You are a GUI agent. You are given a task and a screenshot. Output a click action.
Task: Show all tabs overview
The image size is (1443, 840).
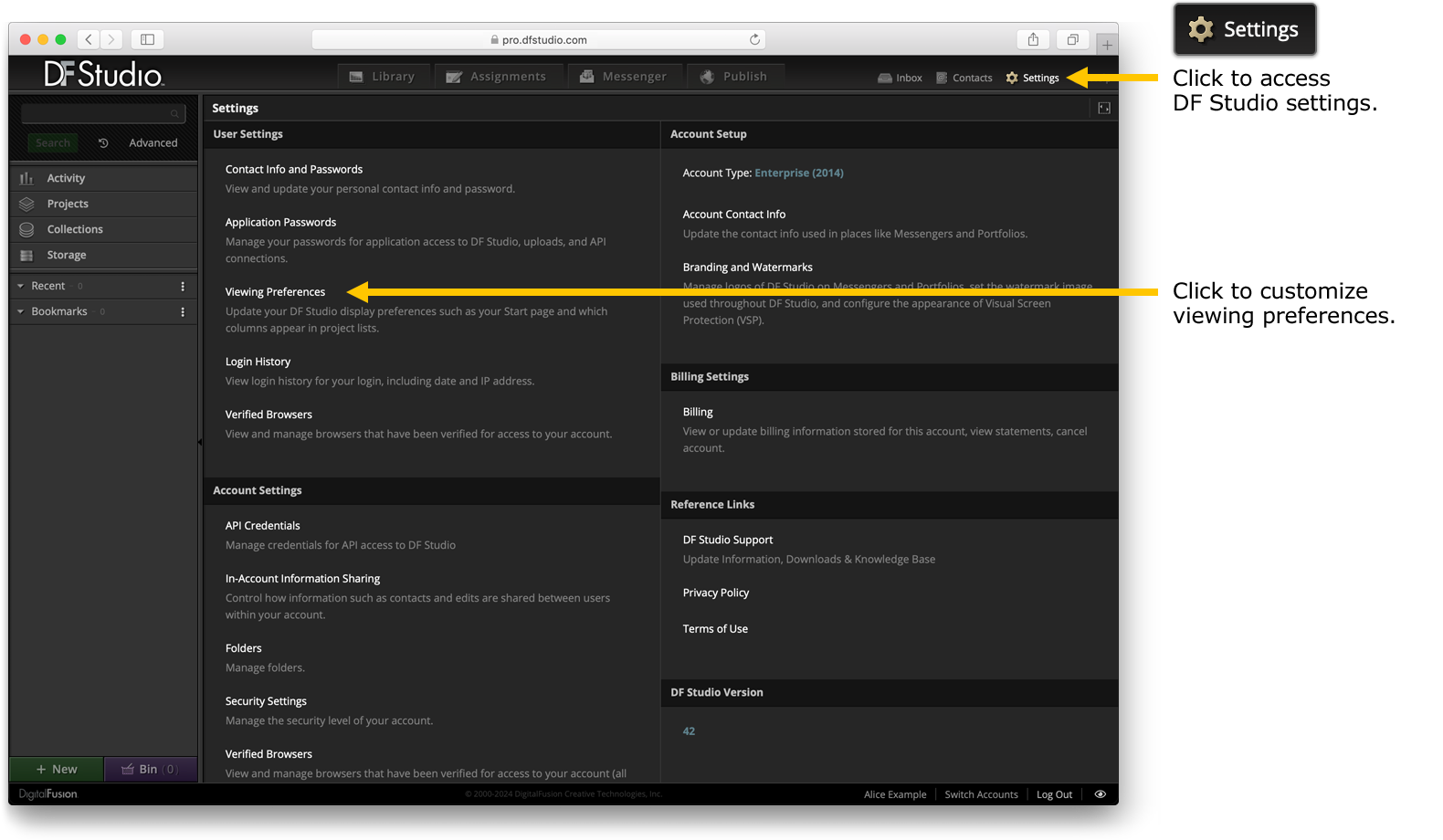coord(1073,39)
